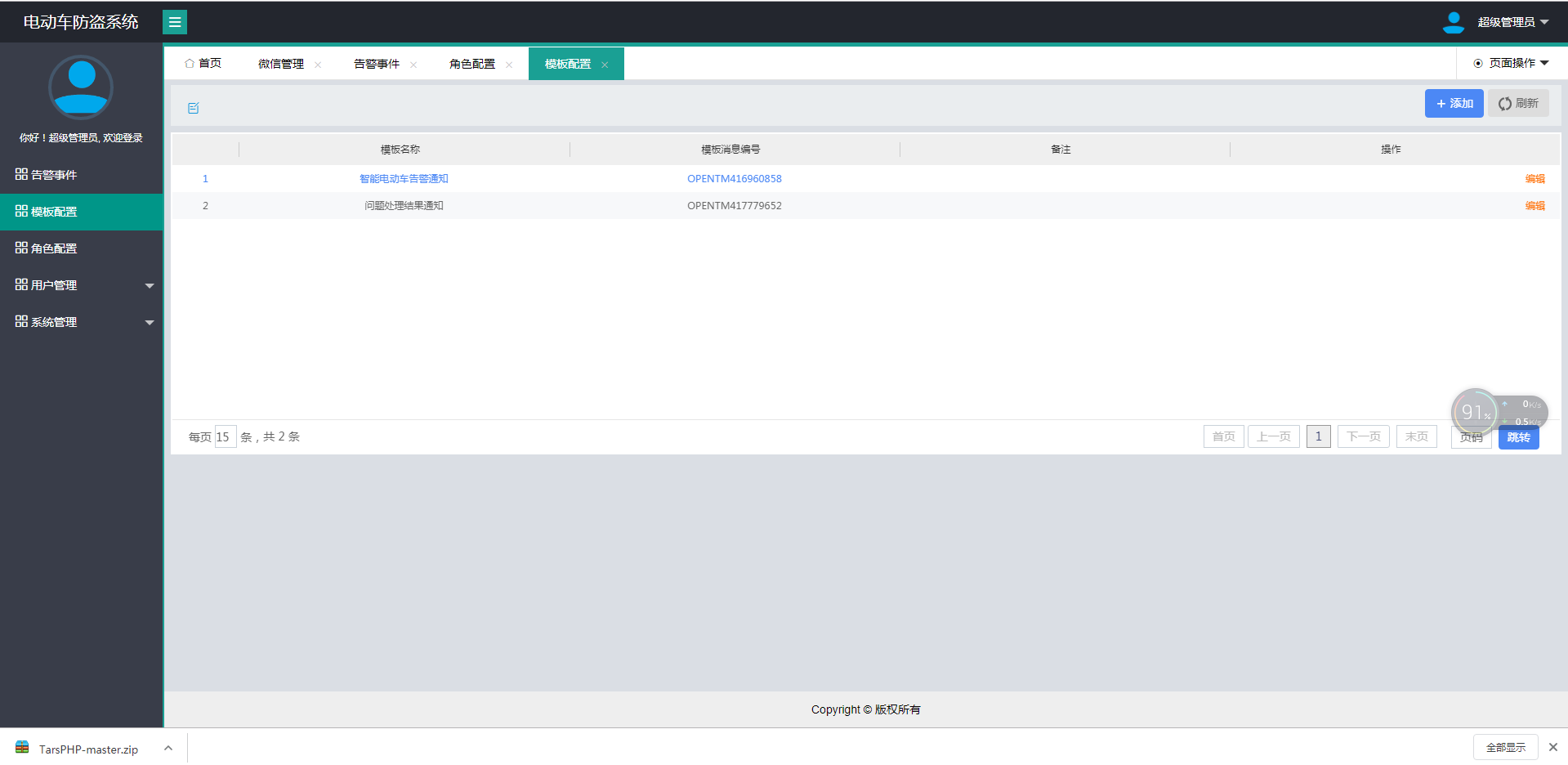The width and height of the screenshot is (1568, 765).
Task: Expand TarsPHP-master.zip download options arrow
Action: (168, 748)
